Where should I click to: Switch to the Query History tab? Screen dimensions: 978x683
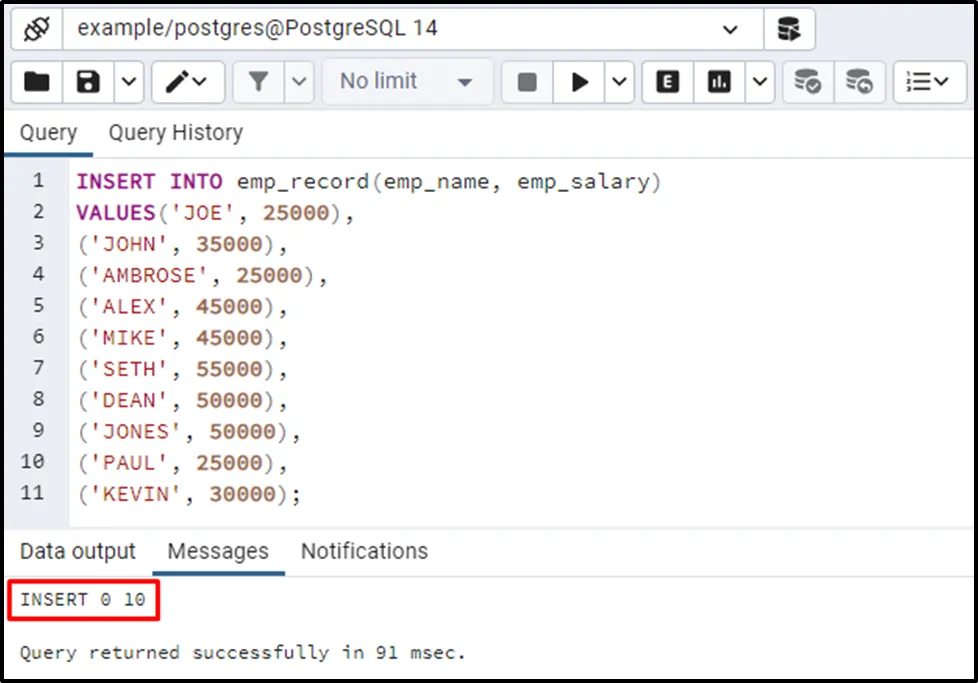click(x=175, y=133)
